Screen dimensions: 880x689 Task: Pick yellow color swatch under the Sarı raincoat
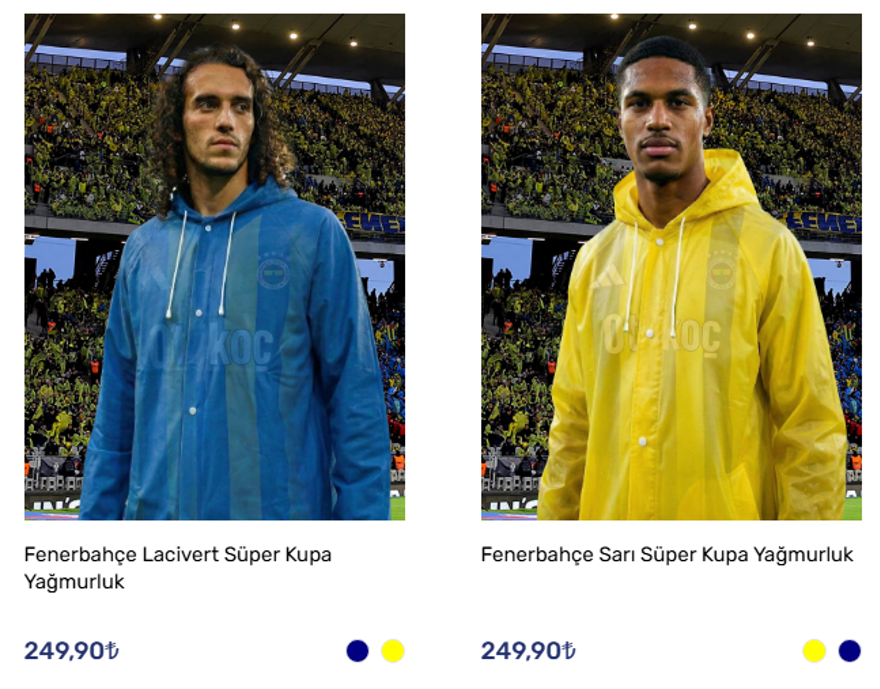coord(814,651)
